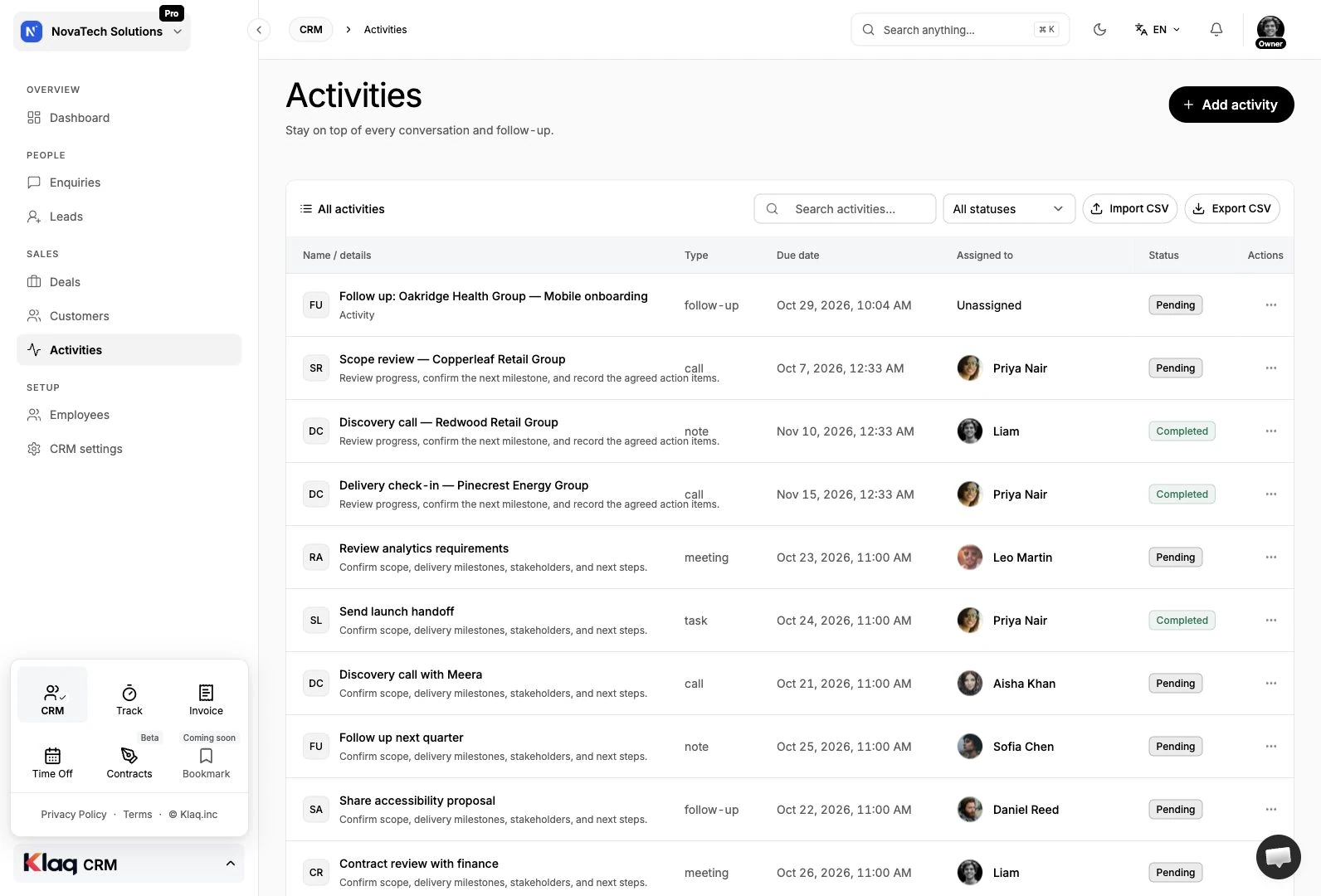Screen dimensions: 1321x896
Task: Open the Time Off app tile
Action: coord(52,762)
